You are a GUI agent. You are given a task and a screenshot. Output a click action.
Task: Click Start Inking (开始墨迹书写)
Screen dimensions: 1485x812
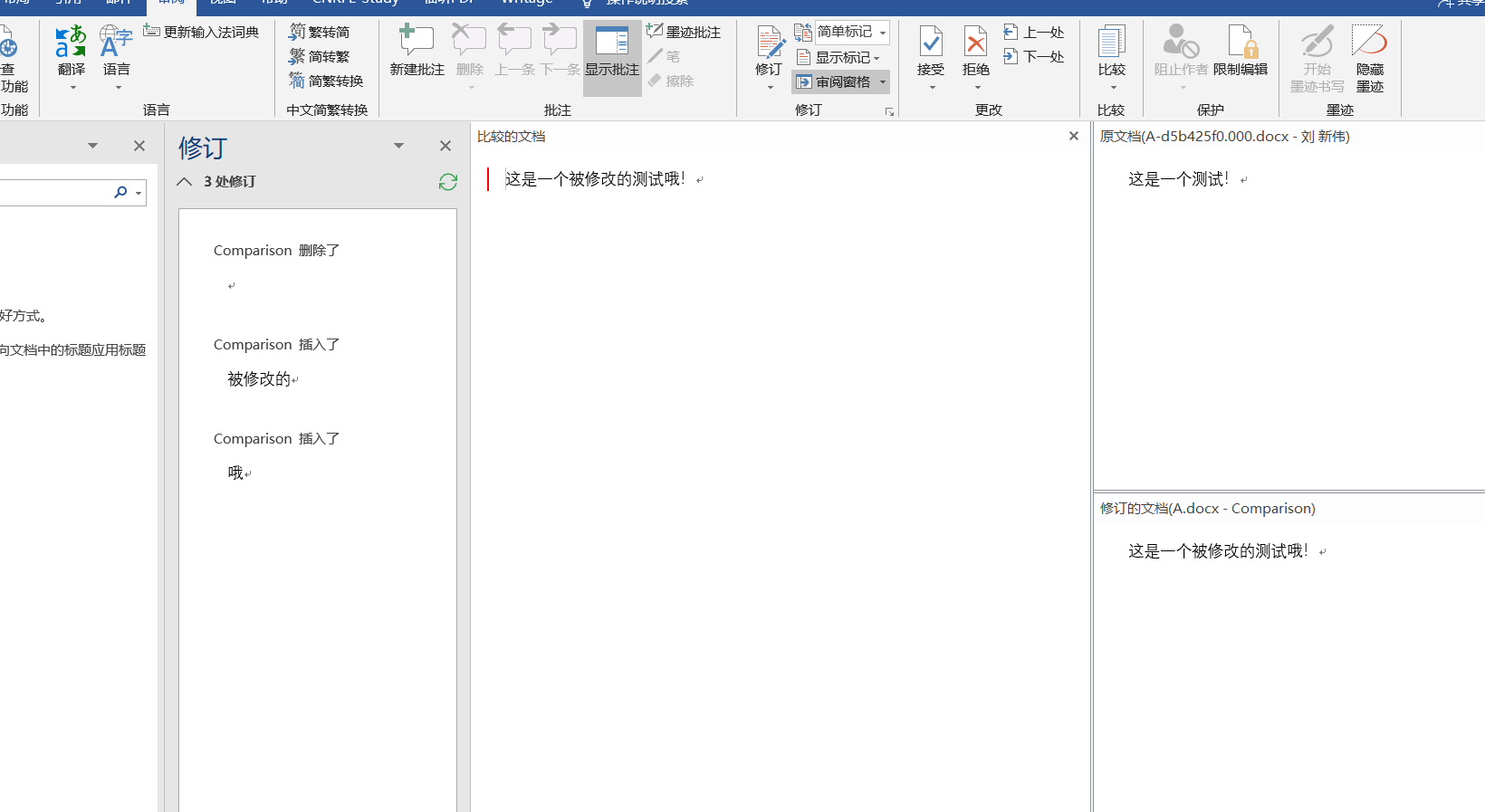(1317, 58)
